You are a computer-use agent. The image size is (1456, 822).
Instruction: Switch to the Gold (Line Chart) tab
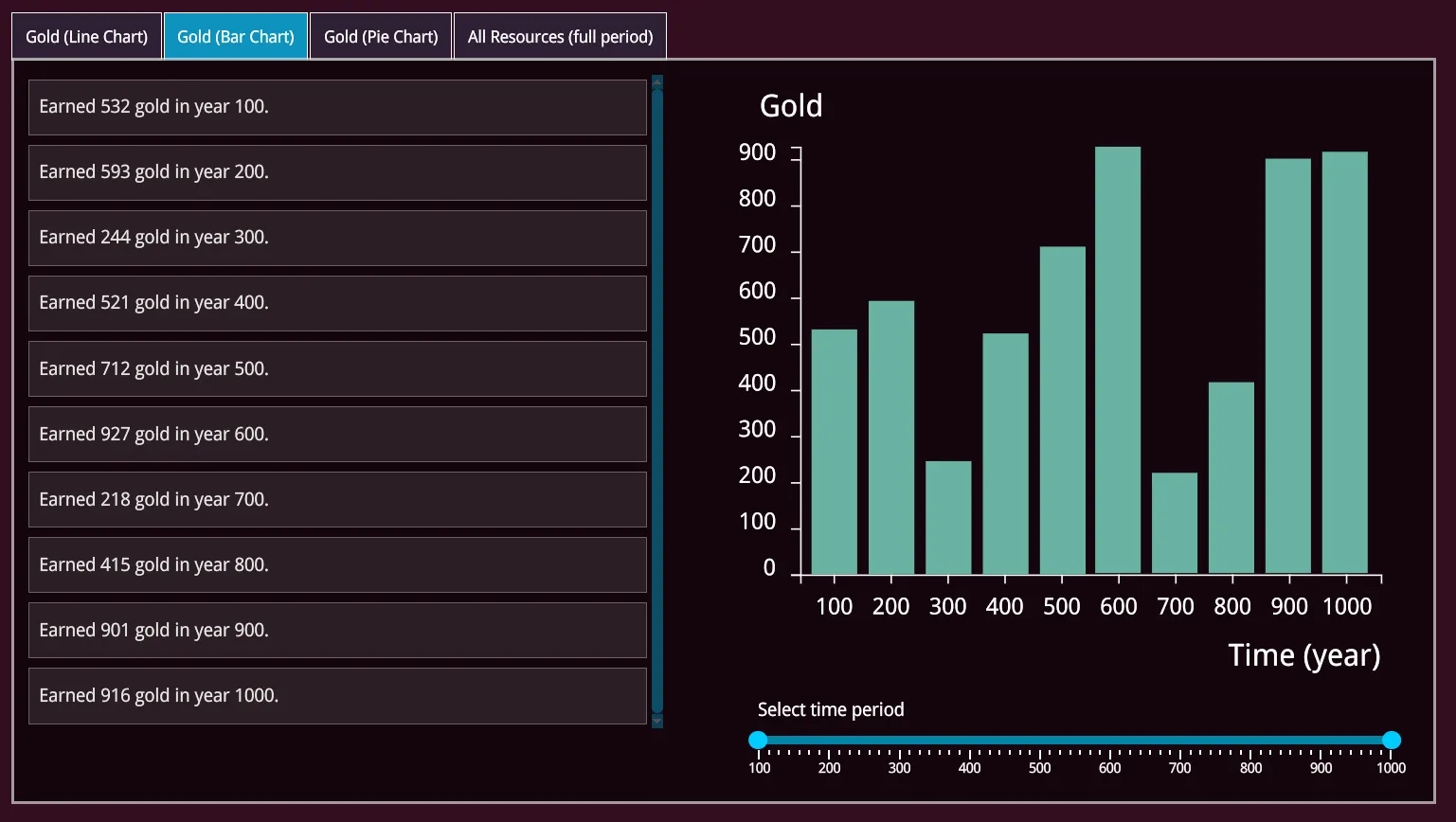click(x=86, y=37)
